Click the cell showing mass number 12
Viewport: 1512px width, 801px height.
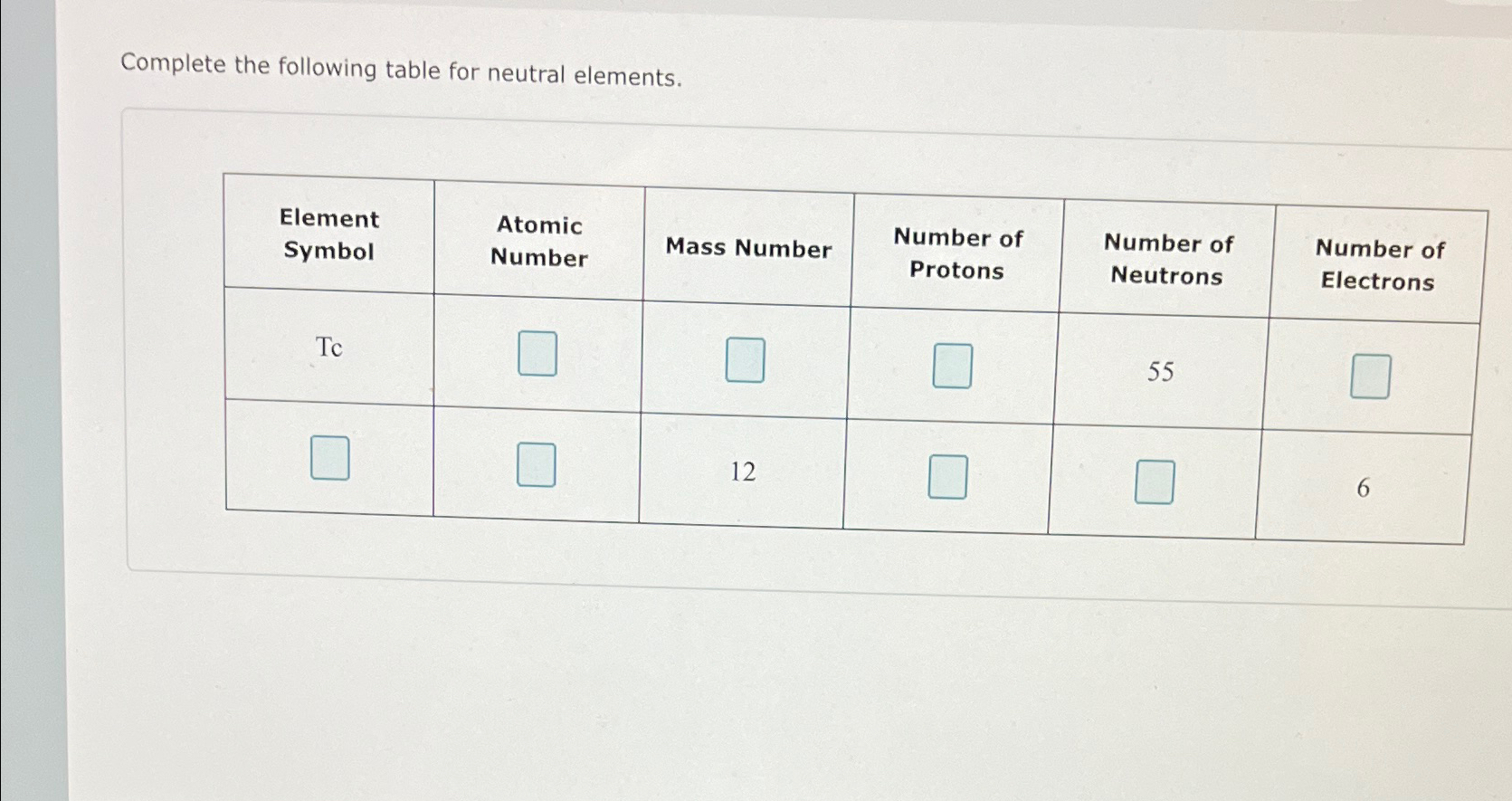point(742,472)
